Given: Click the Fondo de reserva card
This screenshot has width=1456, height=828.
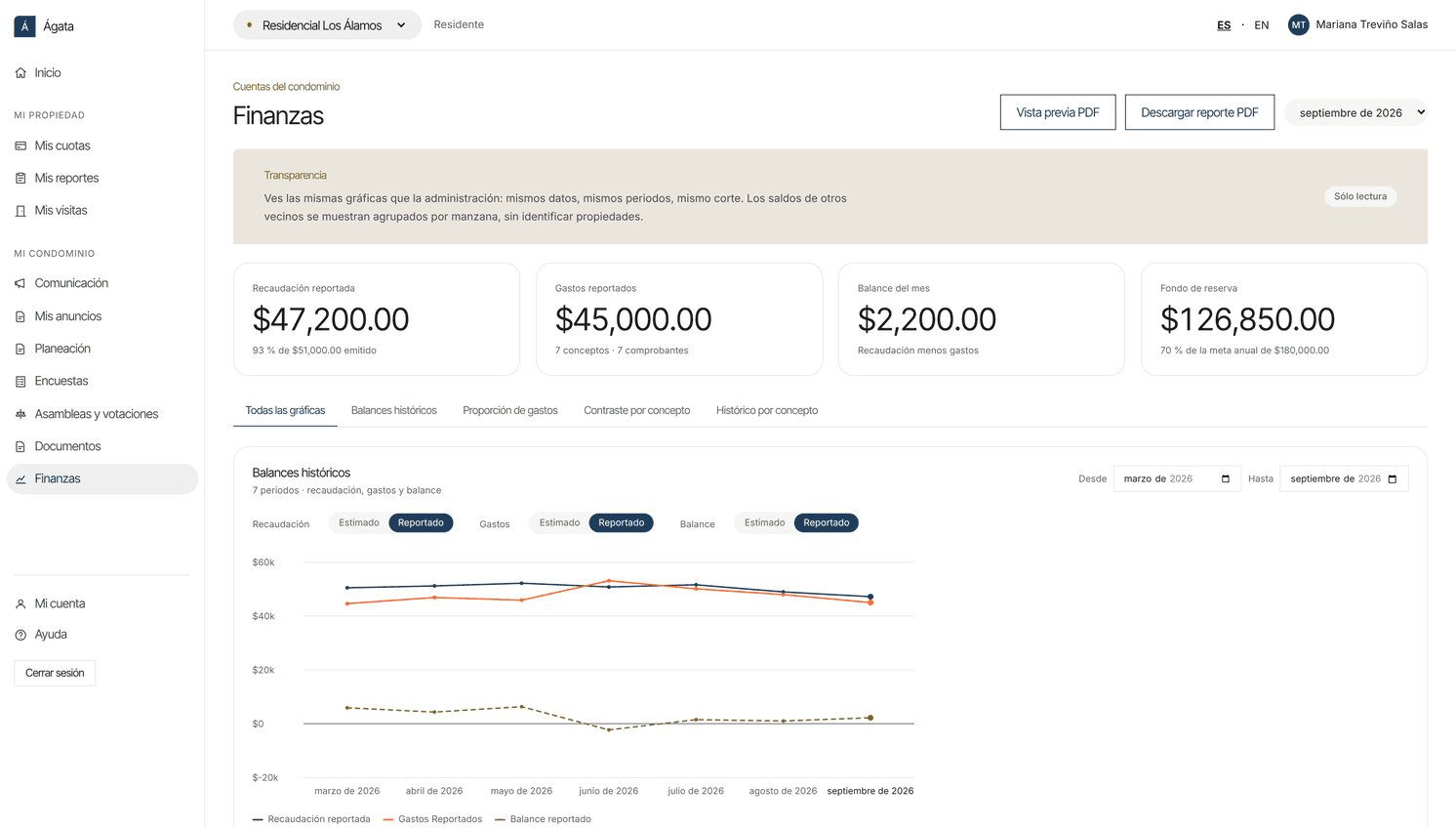Looking at the screenshot, I should coord(1284,319).
